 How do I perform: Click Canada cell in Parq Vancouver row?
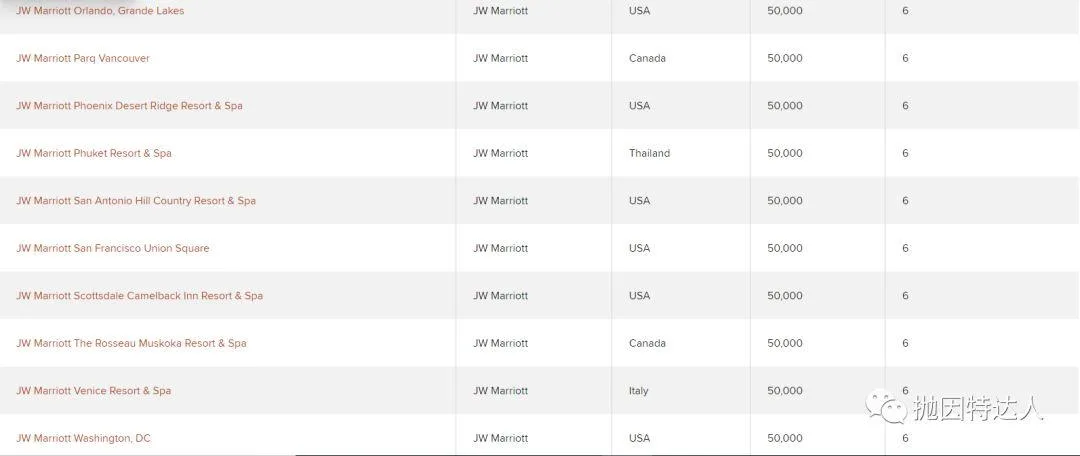tap(647, 59)
